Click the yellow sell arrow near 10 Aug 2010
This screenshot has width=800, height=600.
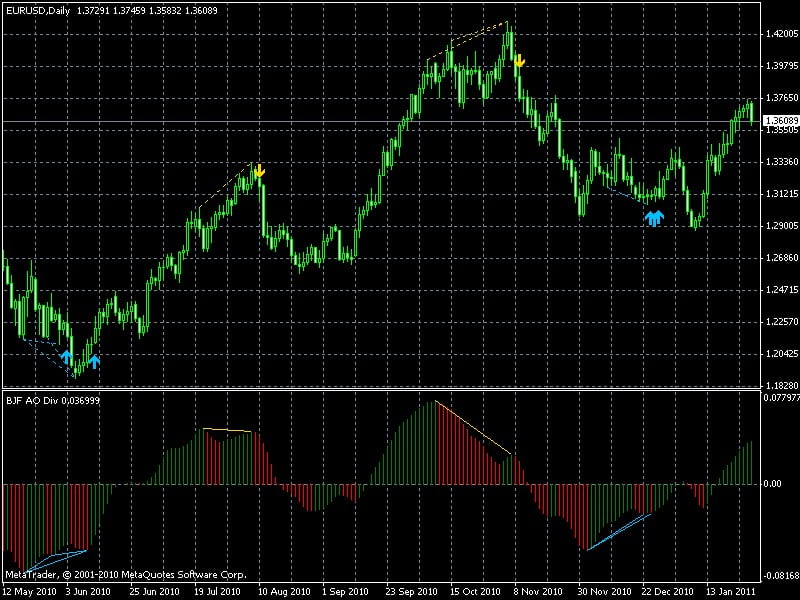[x=259, y=171]
